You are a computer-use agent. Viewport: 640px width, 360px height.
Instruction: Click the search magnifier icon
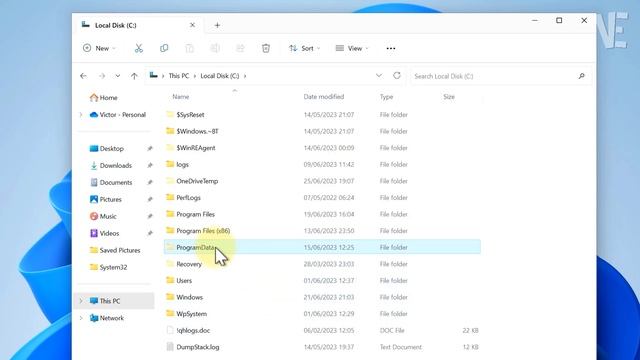[581, 76]
